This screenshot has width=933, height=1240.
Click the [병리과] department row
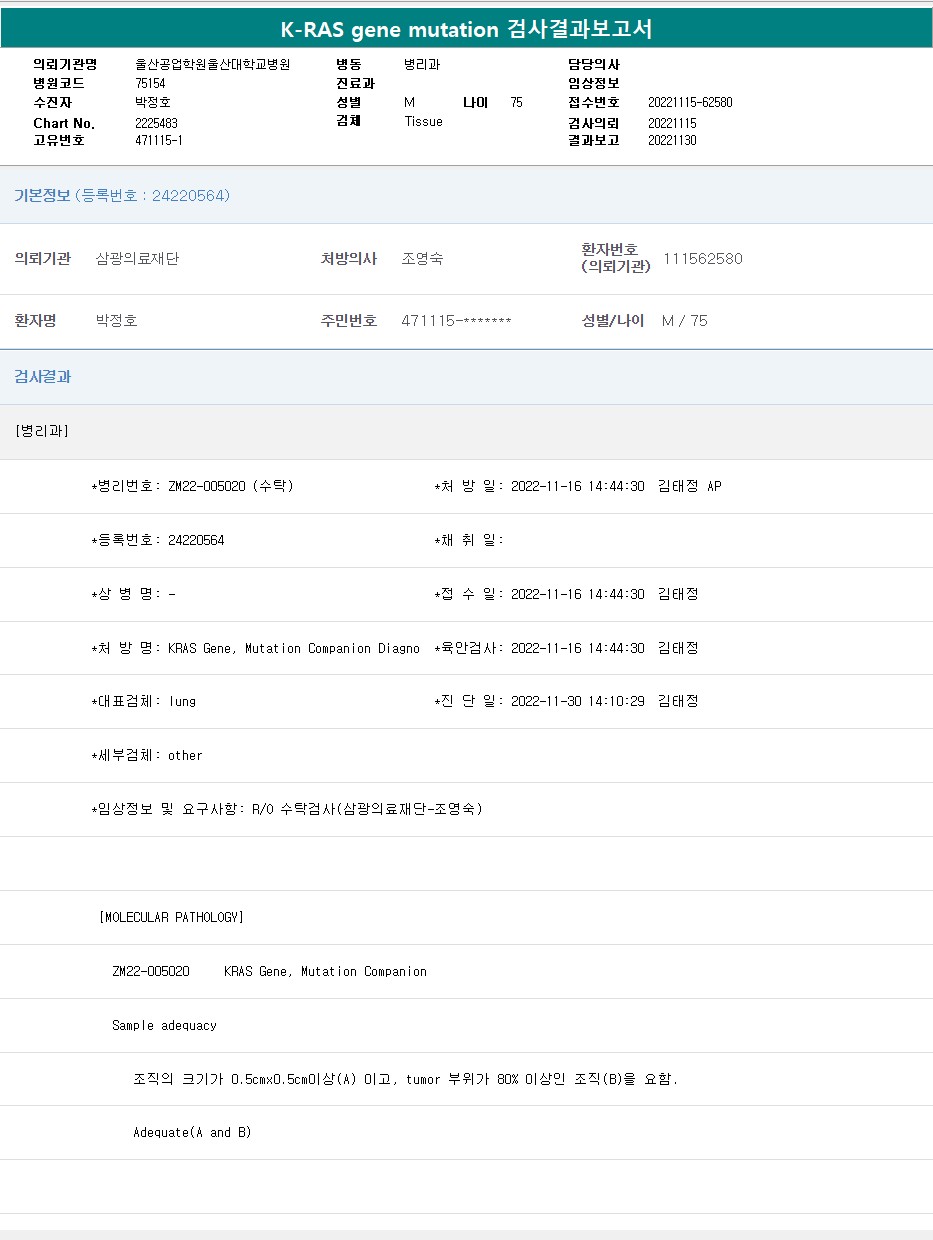(42, 432)
